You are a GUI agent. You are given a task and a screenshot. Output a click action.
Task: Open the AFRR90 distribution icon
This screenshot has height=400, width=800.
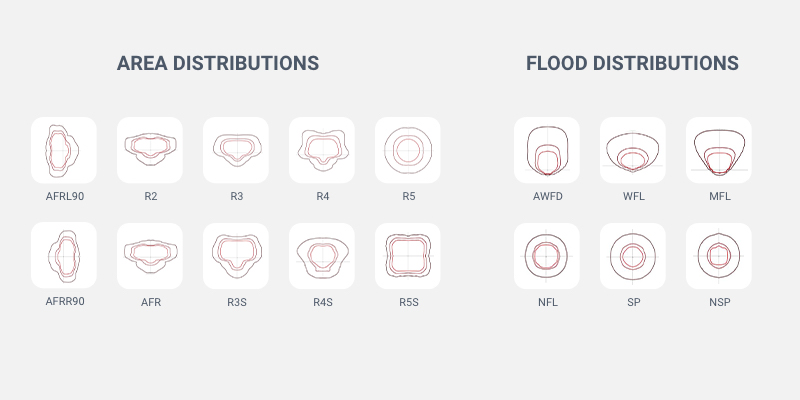click(x=64, y=255)
